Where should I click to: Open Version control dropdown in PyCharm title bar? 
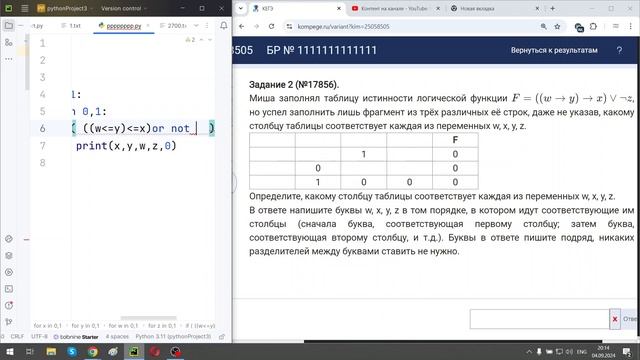point(124,8)
